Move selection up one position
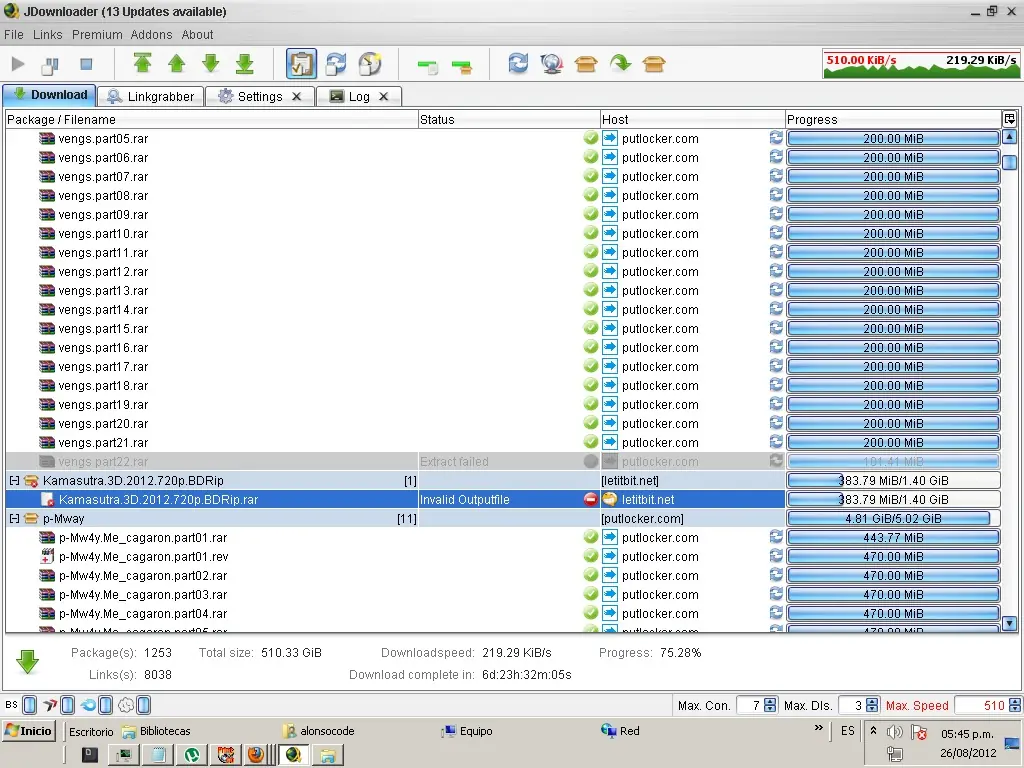Screen dimensions: 1024x768 click(x=176, y=63)
